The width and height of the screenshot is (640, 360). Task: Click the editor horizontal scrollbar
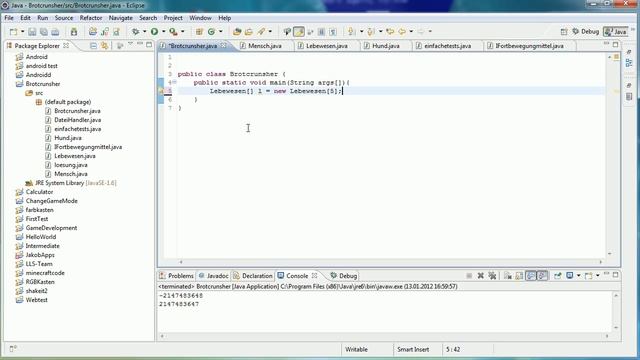(391, 262)
